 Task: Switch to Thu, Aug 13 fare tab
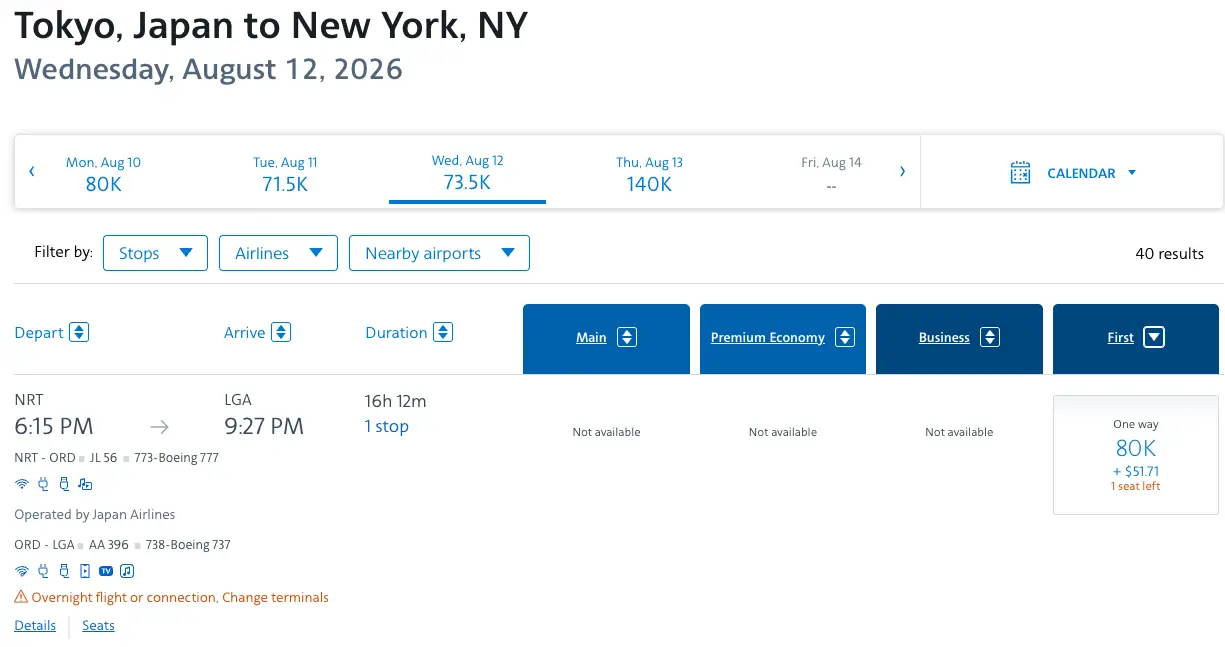[x=649, y=173]
